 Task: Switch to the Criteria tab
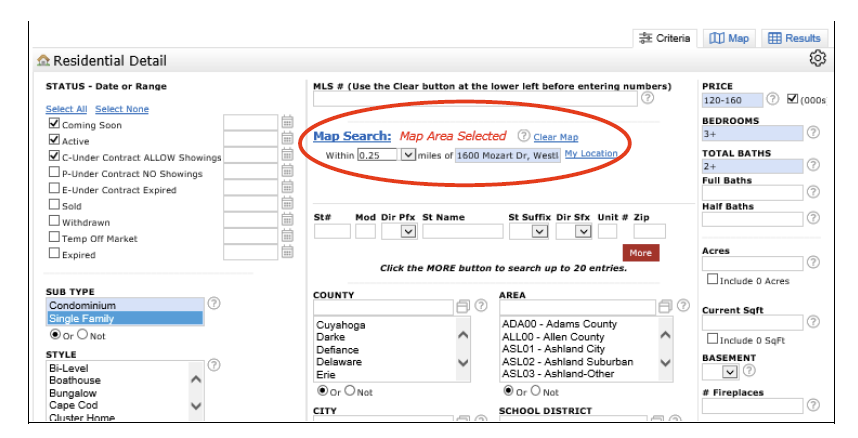click(x=665, y=38)
